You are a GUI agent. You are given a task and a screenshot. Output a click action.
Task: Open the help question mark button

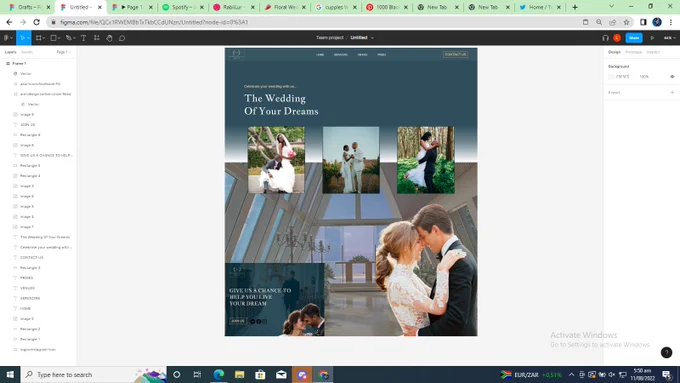[x=667, y=352]
